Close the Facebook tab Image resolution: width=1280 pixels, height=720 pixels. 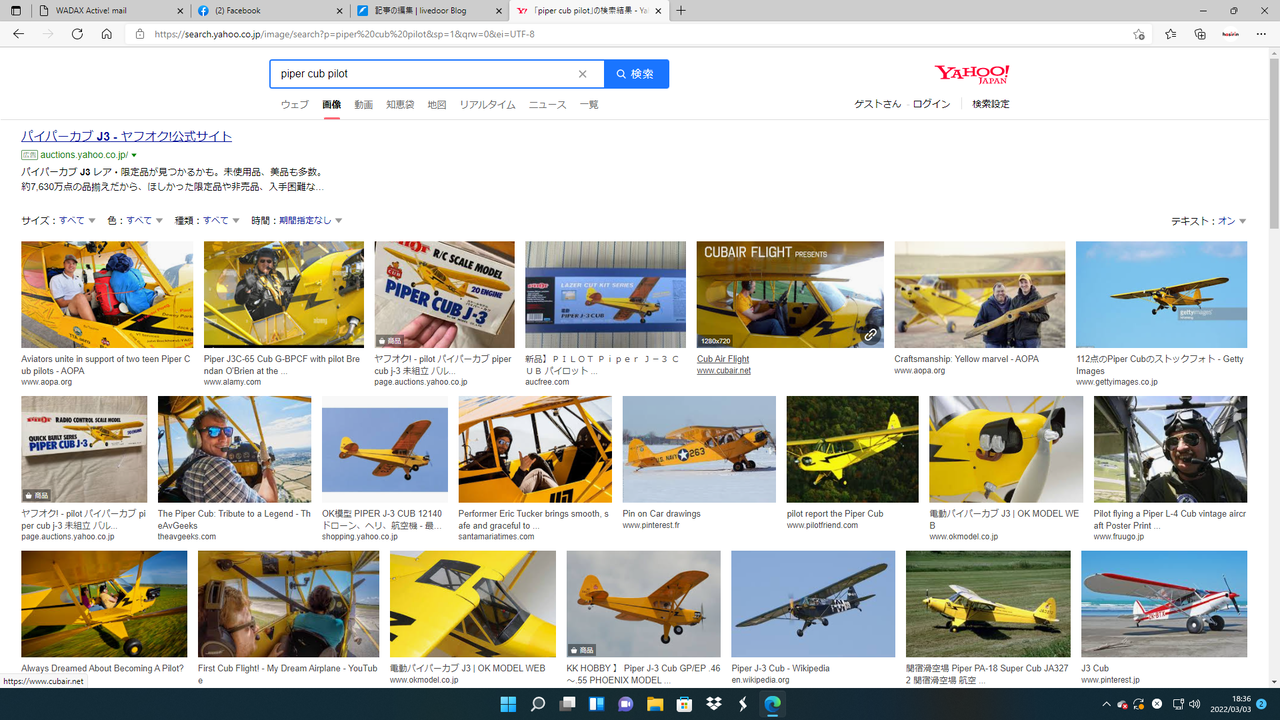click(340, 11)
